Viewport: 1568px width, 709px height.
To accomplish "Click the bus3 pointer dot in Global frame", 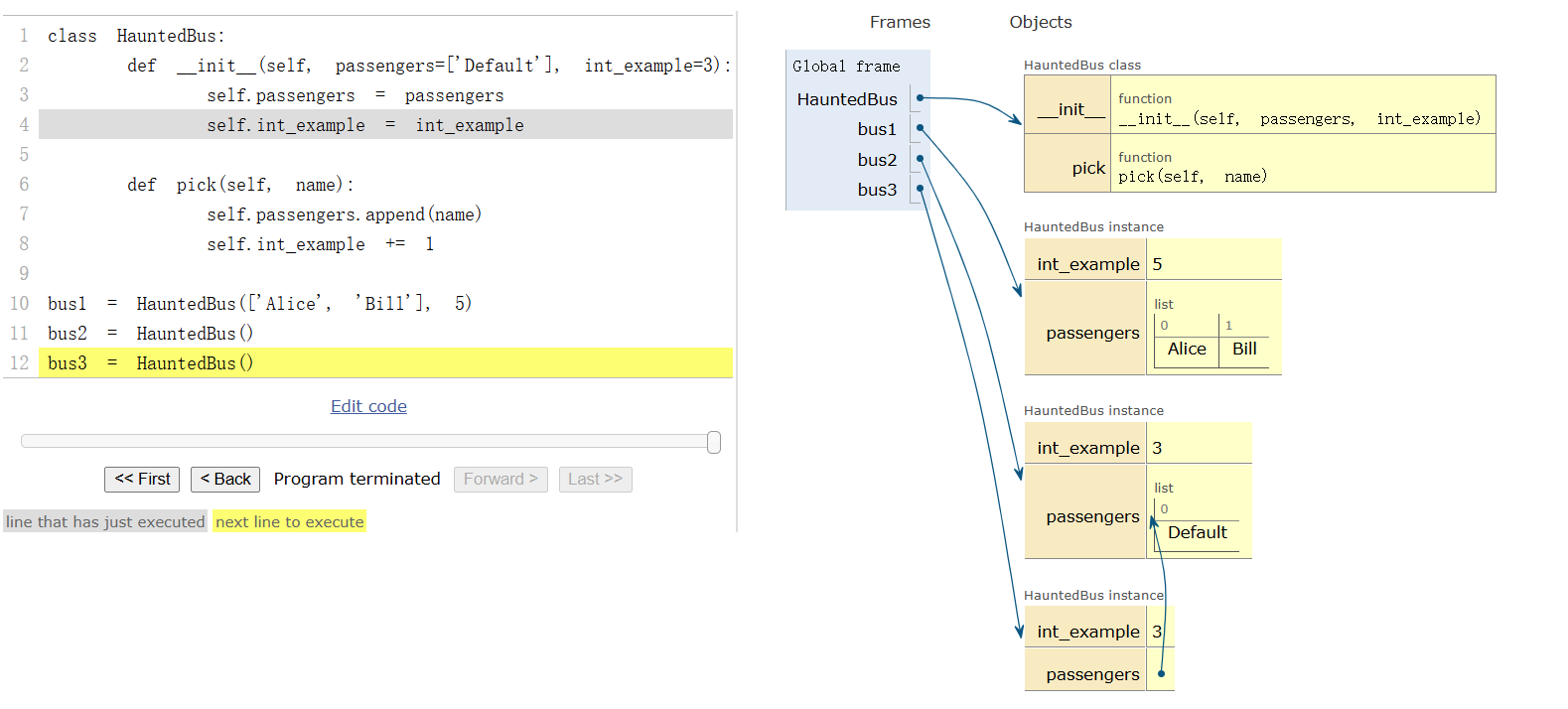I will (921, 189).
